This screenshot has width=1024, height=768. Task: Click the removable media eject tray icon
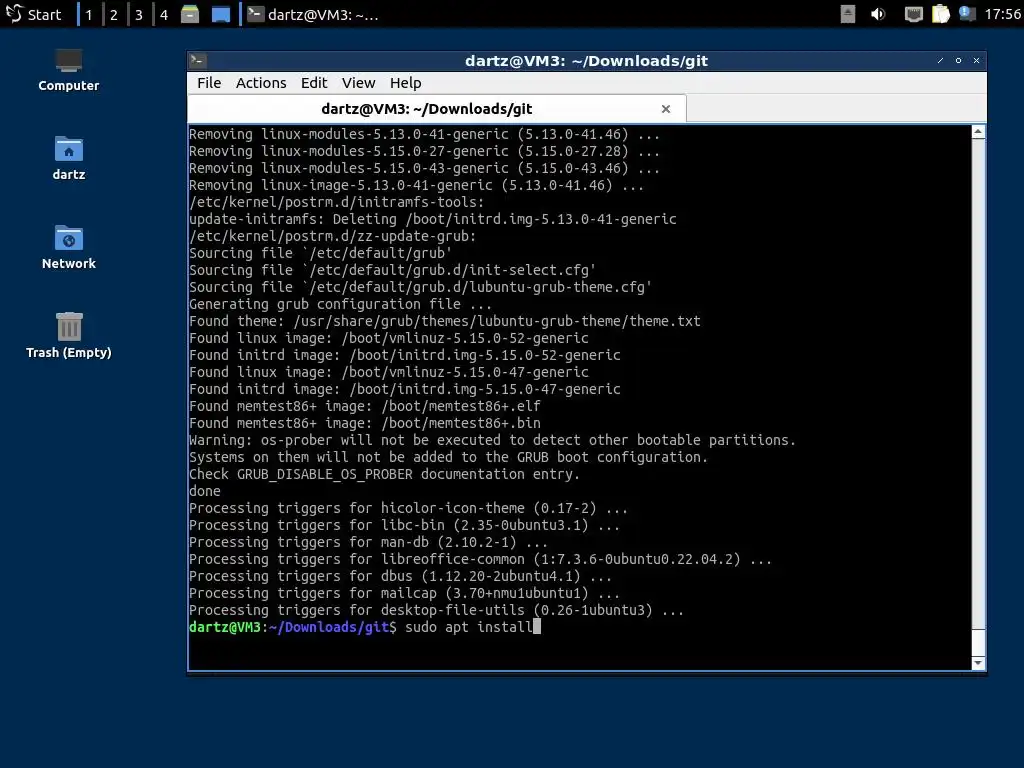tap(848, 14)
